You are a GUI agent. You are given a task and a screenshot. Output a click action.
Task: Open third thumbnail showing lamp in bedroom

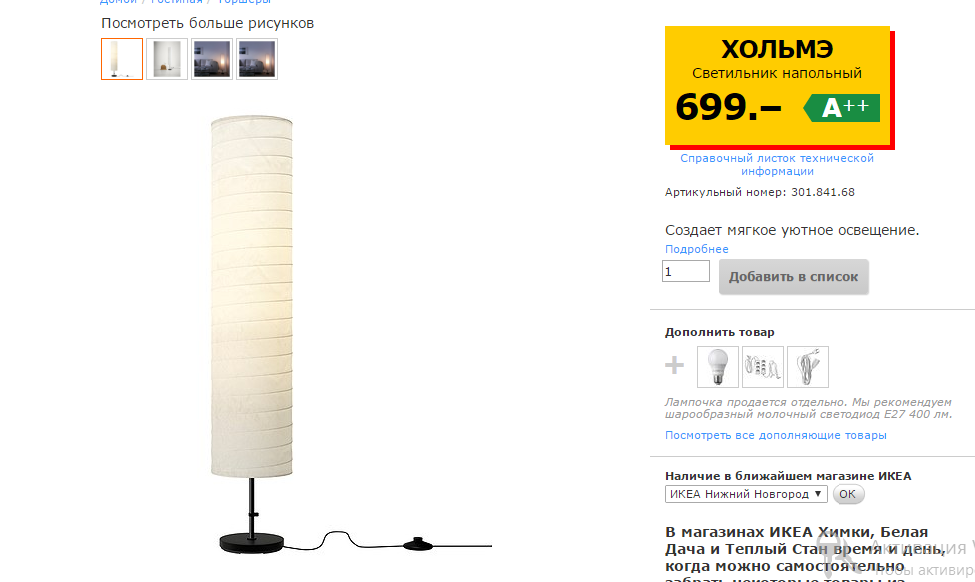point(212,59)
